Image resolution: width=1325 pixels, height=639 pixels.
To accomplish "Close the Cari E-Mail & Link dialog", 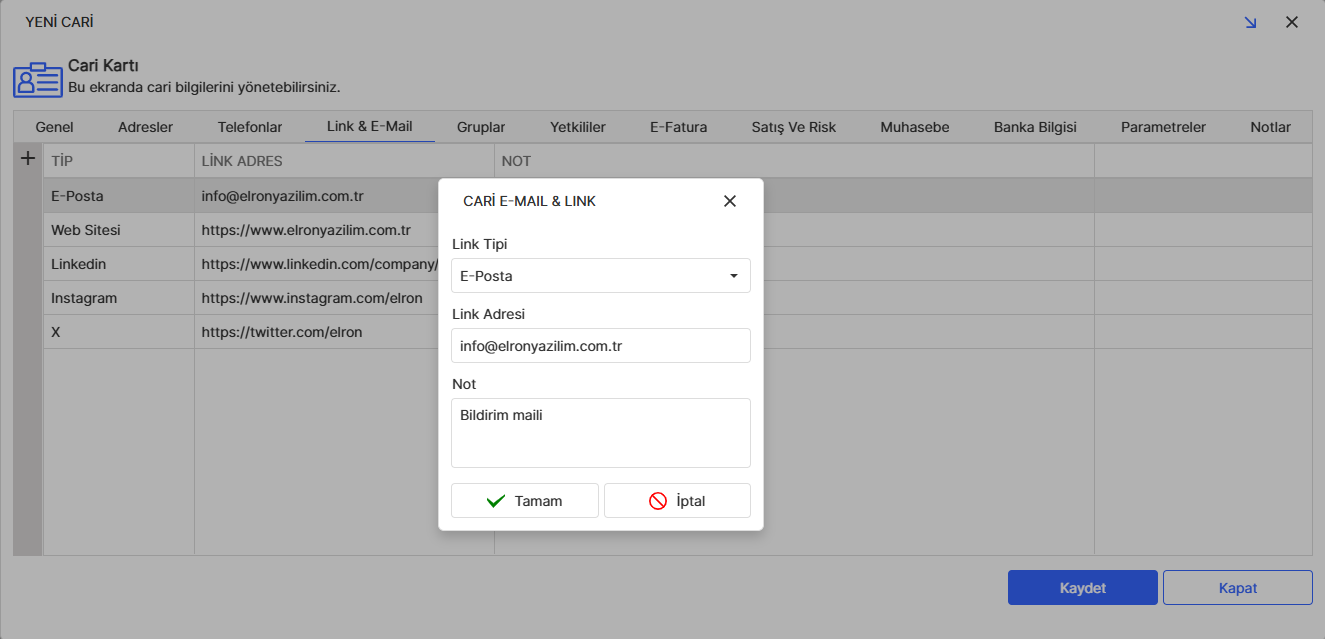I will tap(729, 201).
